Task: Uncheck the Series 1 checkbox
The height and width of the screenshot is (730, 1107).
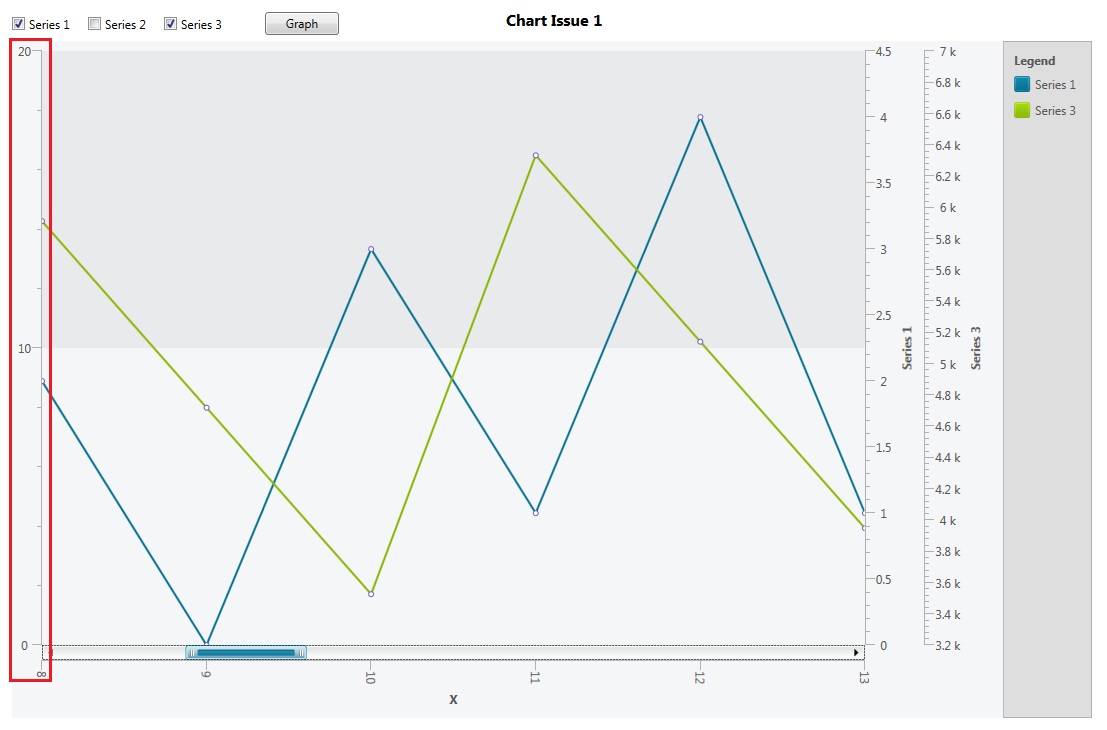Action: (x=18, y=24)
